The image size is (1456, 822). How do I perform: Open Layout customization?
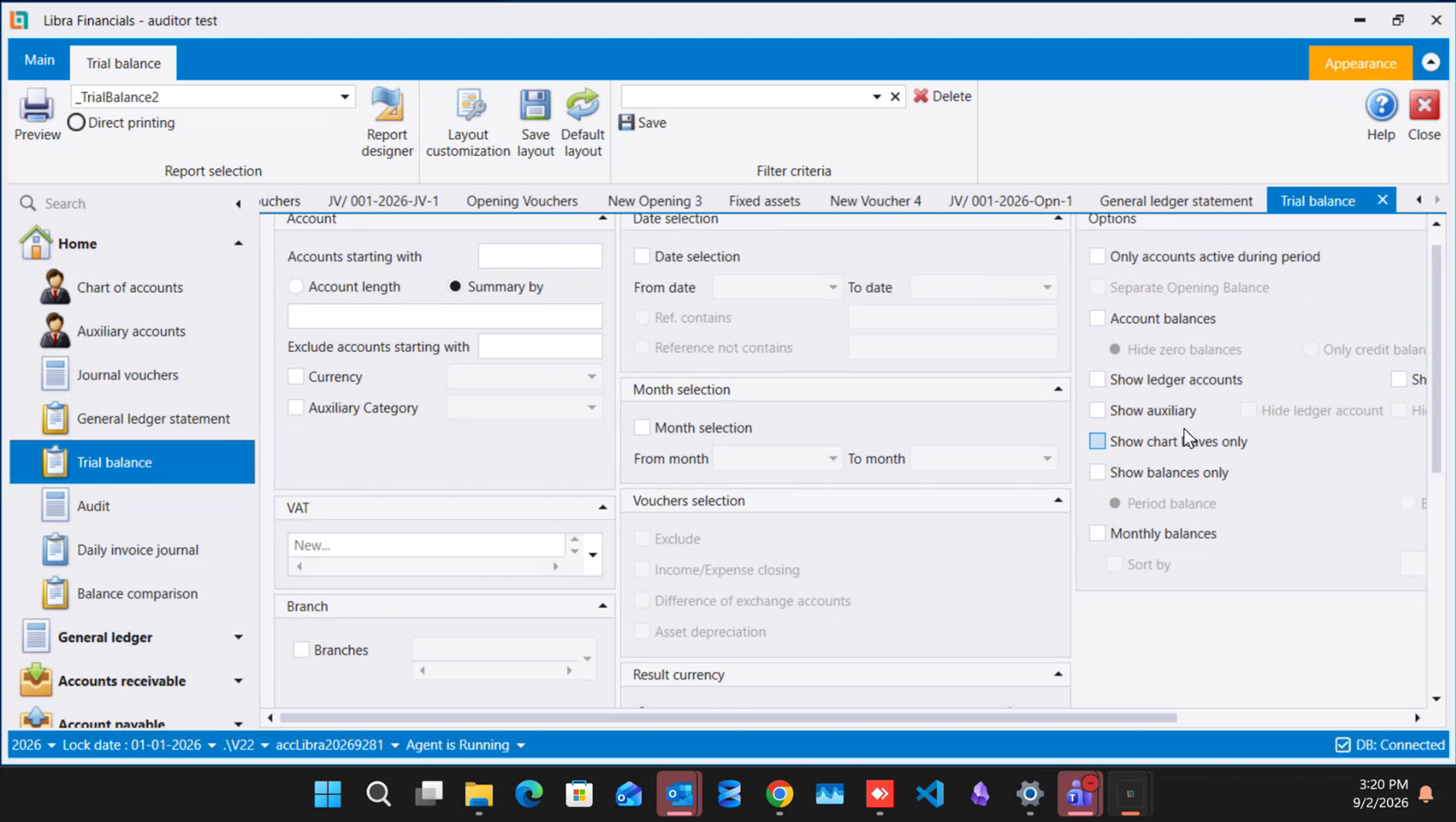(x=468, y=123)
